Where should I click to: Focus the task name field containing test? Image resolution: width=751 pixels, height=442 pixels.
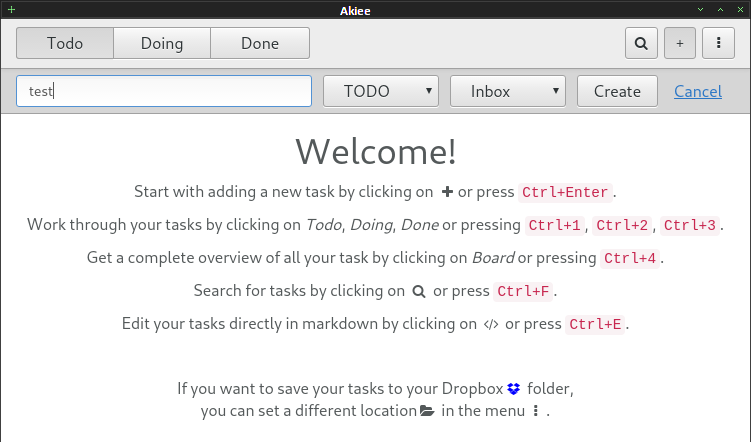(164, 91)
